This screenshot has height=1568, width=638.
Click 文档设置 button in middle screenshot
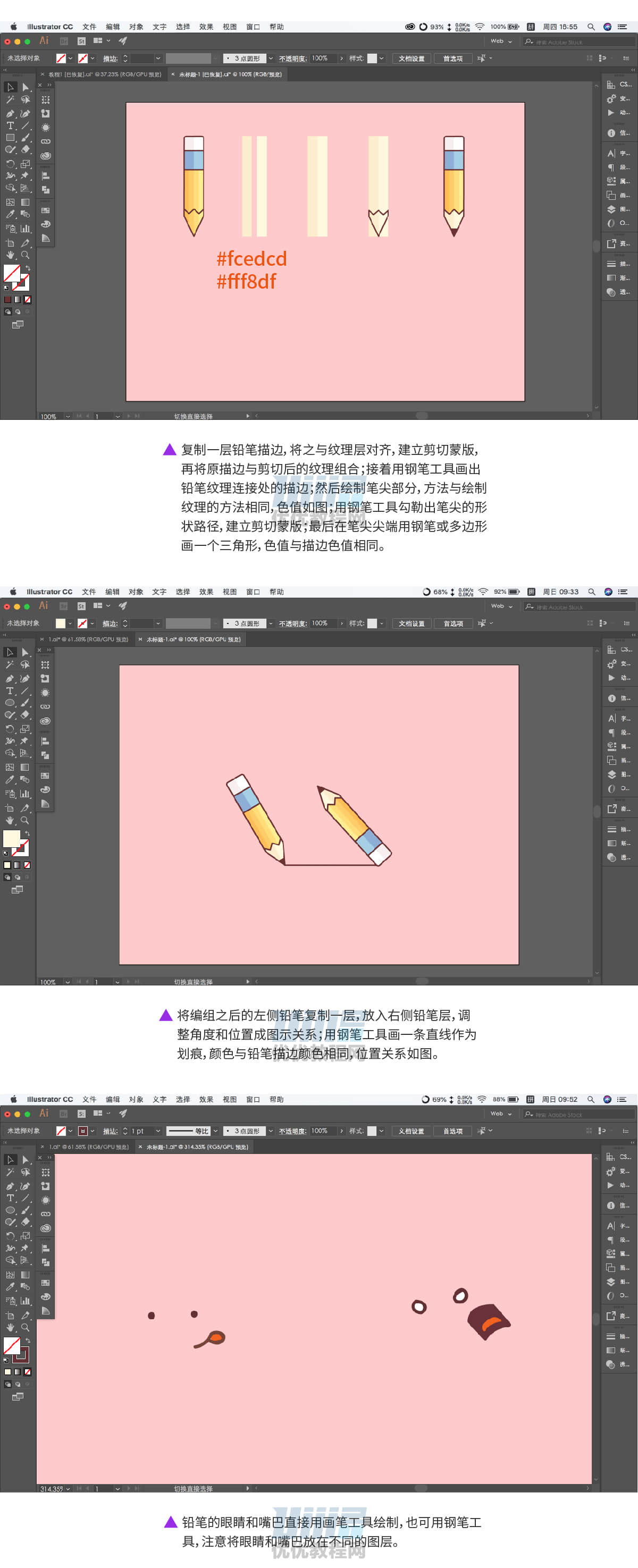(x=412, y=623)
